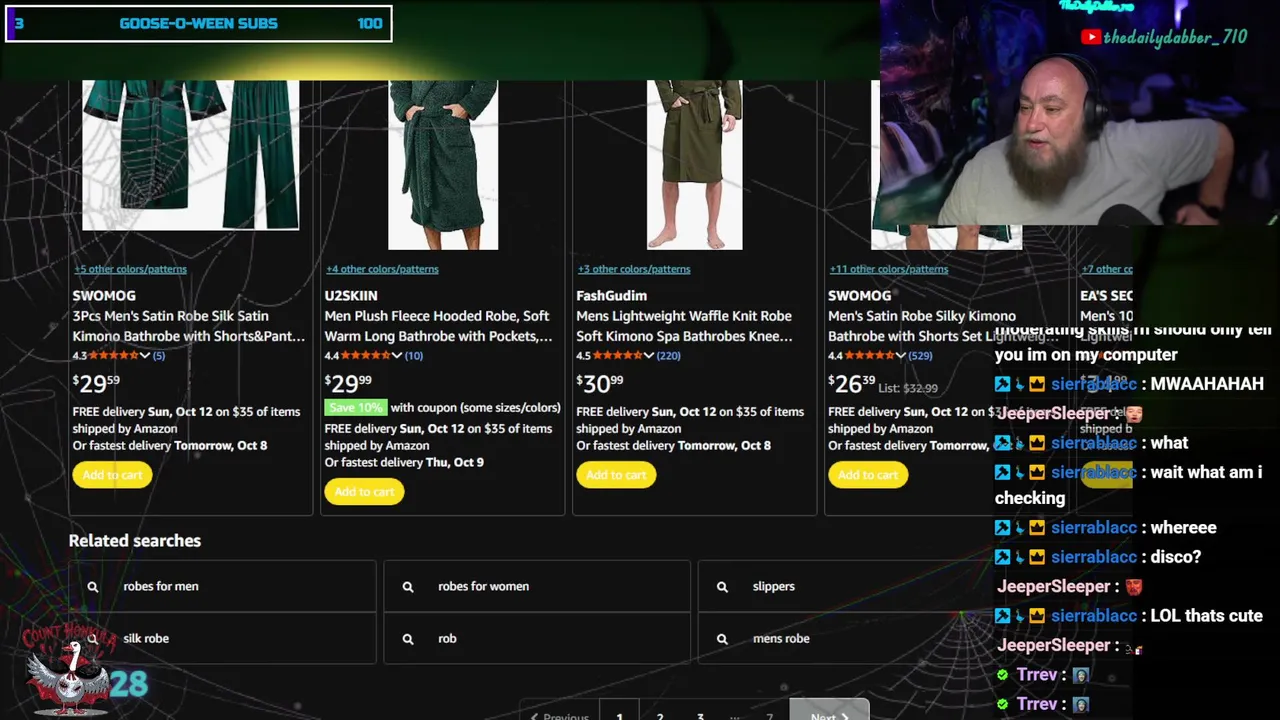Image resolution: width=1280 pixels, height=720 pixels.
Task: Click magnifier icon beside 'robes for women'
Action: coord(408,587)
